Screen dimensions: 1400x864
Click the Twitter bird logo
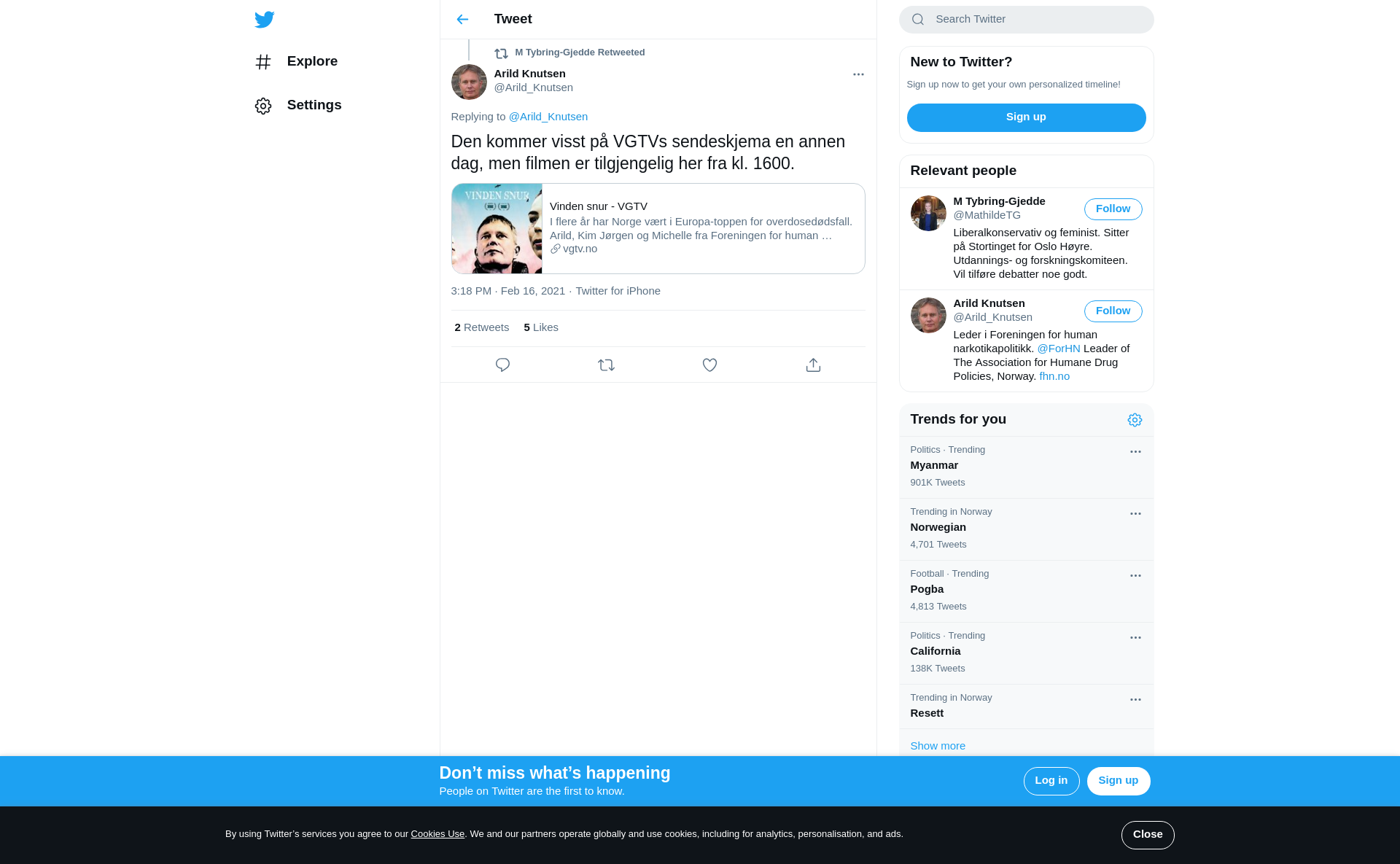tap(264, 20)
